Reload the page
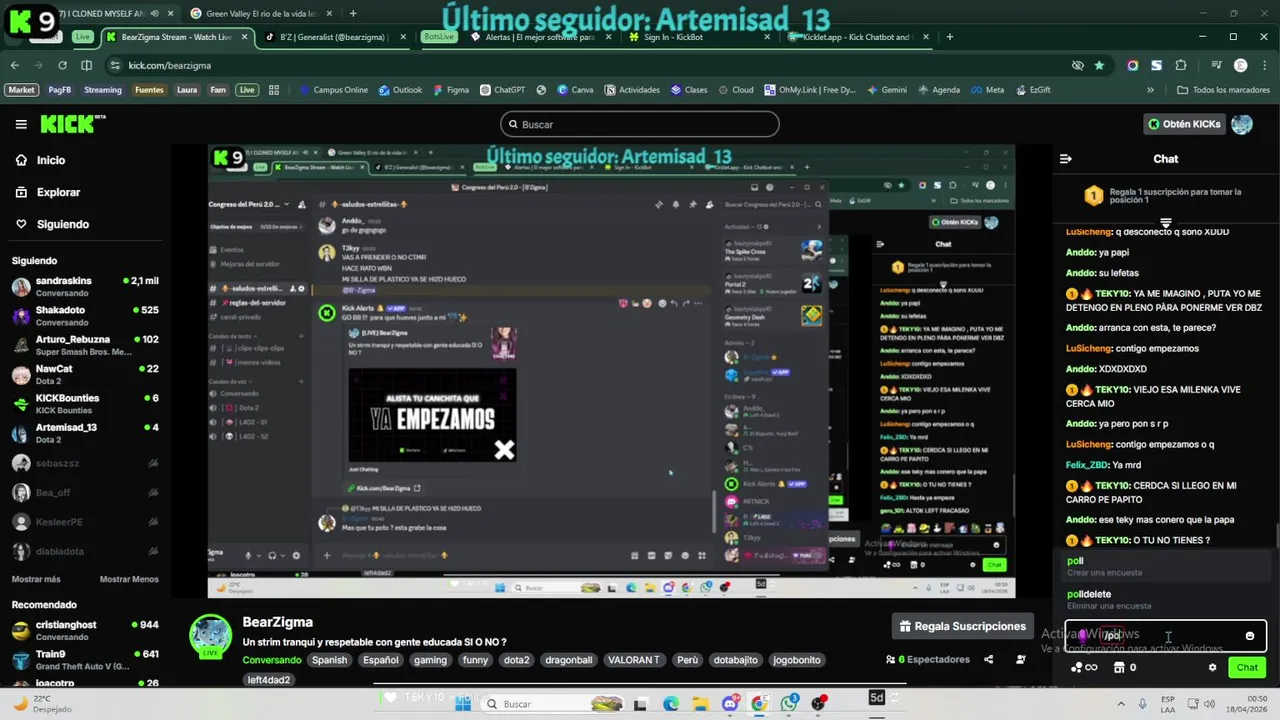 (x=62, y=65)
